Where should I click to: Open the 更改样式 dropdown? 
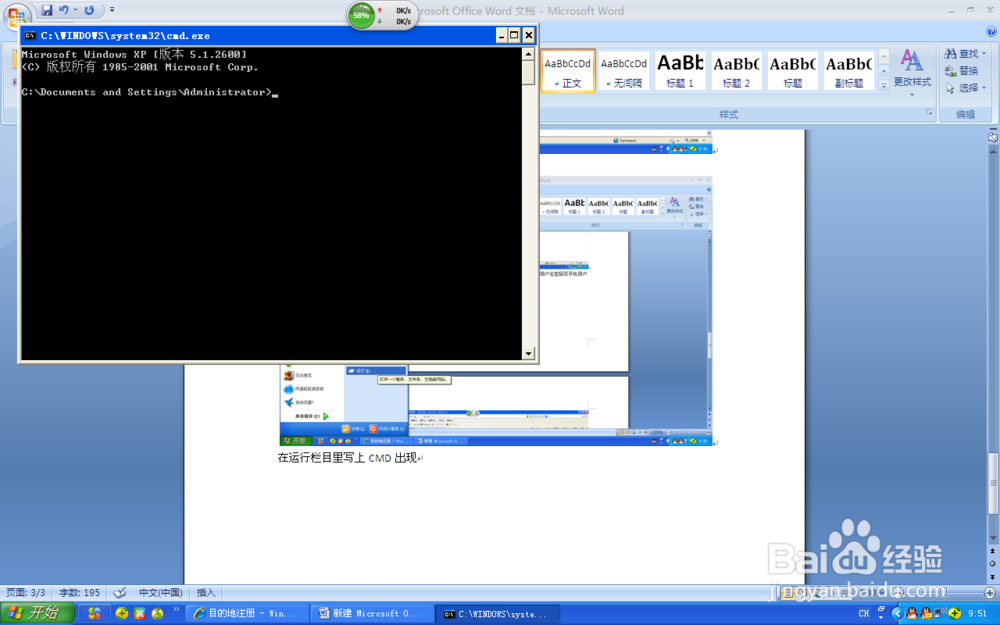[912, 73]
